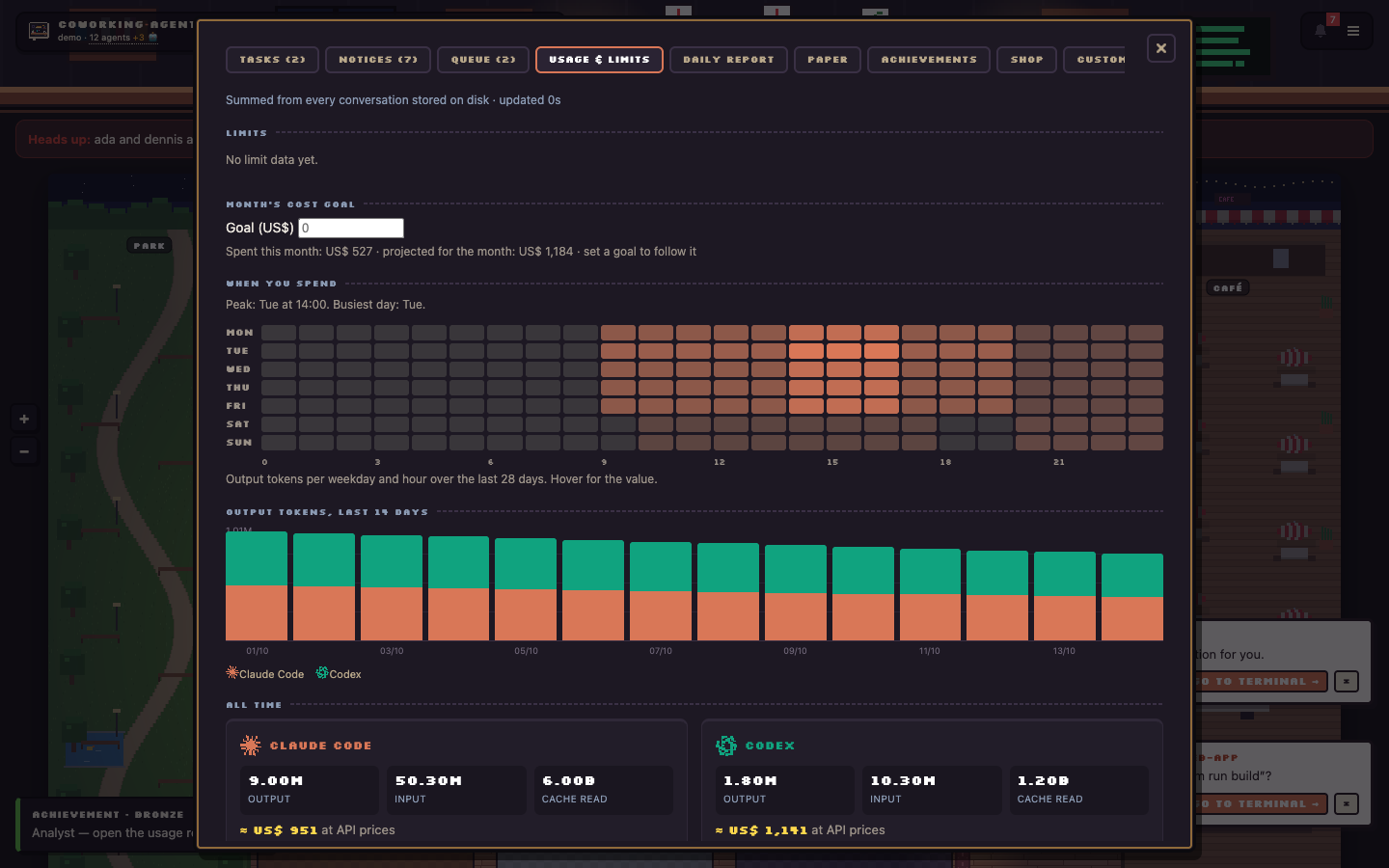The width and height of the screenshot is (1389, 868).
Task: Click the Coworking Agents logo icon
Action: pos(39,31)
